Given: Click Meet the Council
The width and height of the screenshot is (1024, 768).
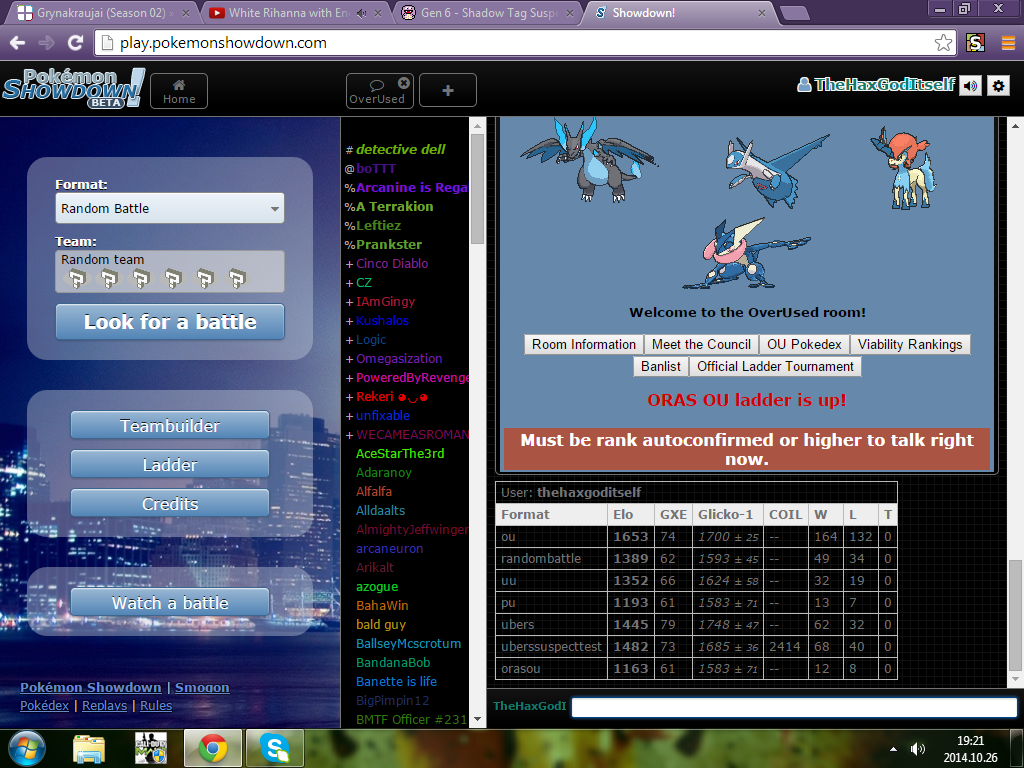Looking at the screenshot, I should 701,344.
